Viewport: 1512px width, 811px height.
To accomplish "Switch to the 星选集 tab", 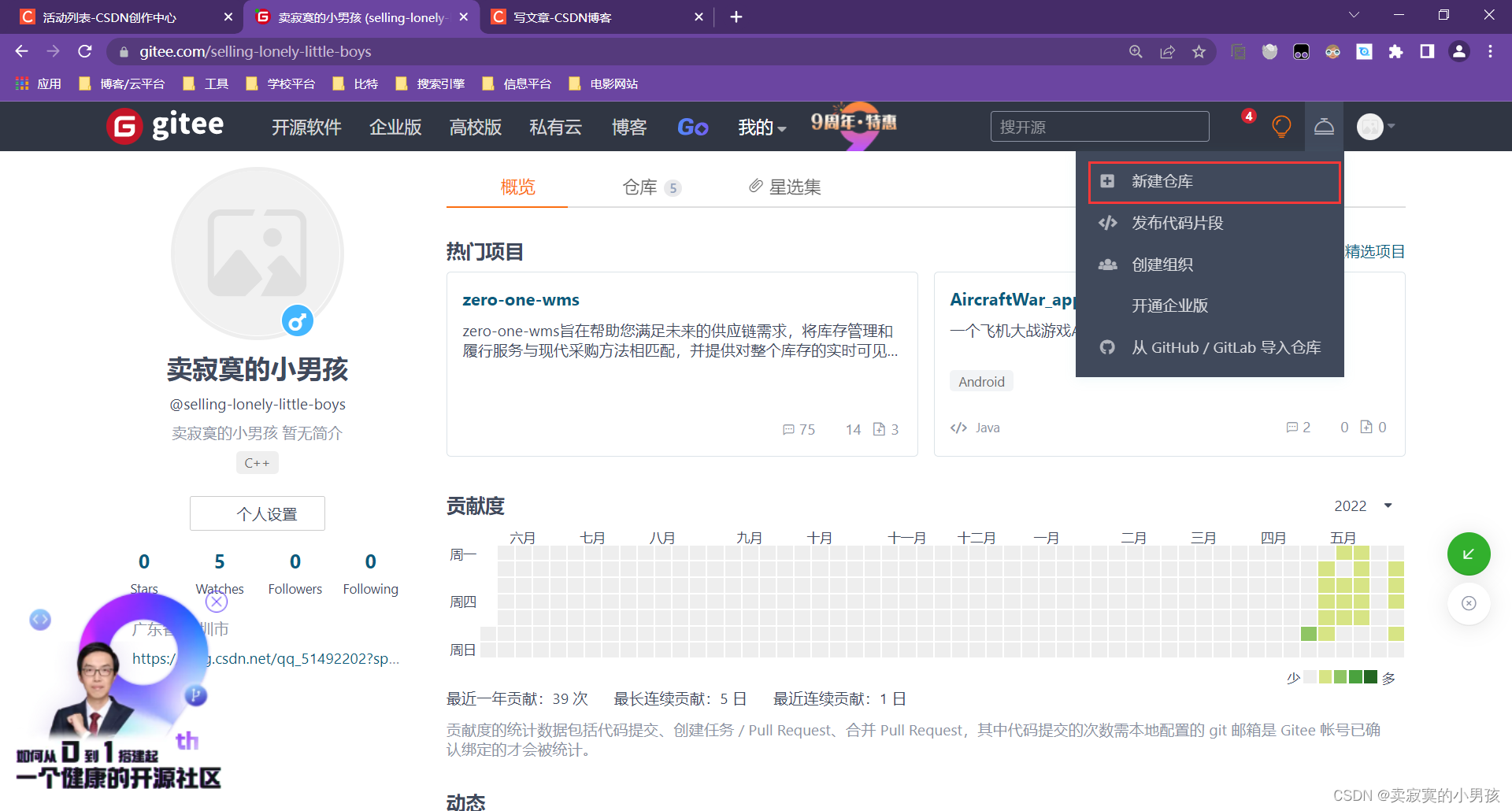I will (784, 187).
